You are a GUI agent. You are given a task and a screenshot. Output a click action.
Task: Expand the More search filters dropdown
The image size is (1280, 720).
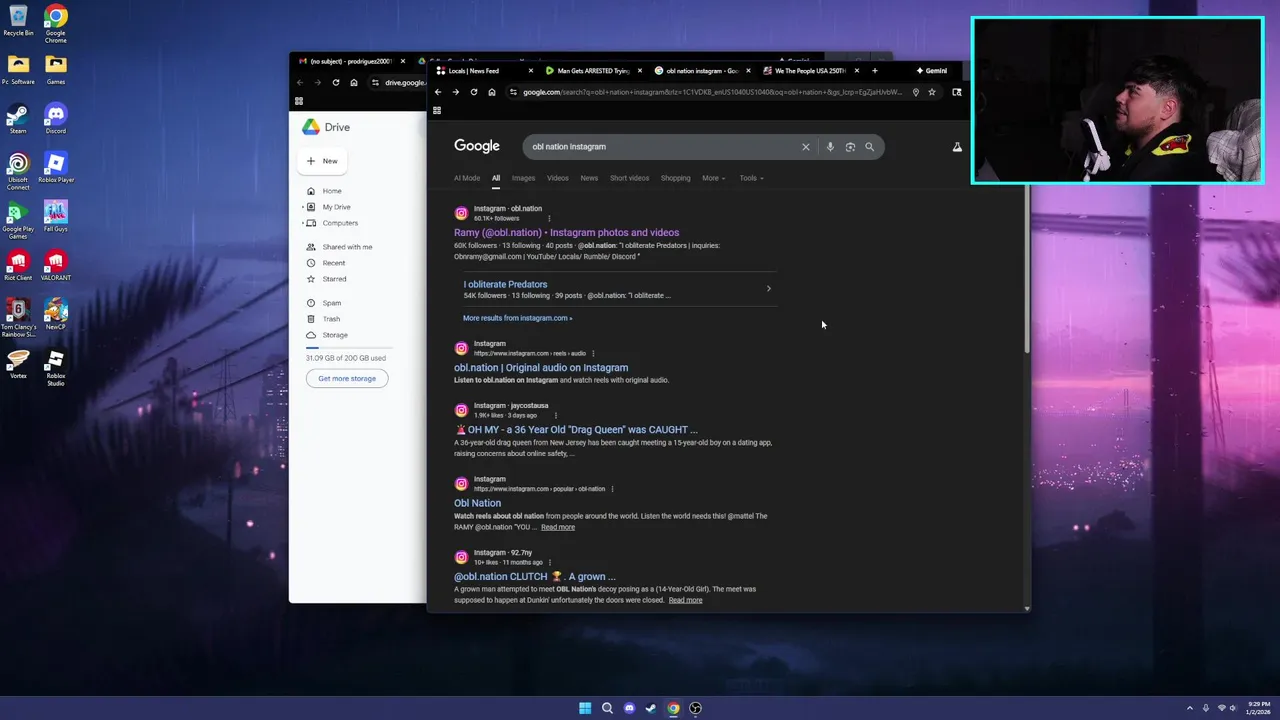[713, 178]
